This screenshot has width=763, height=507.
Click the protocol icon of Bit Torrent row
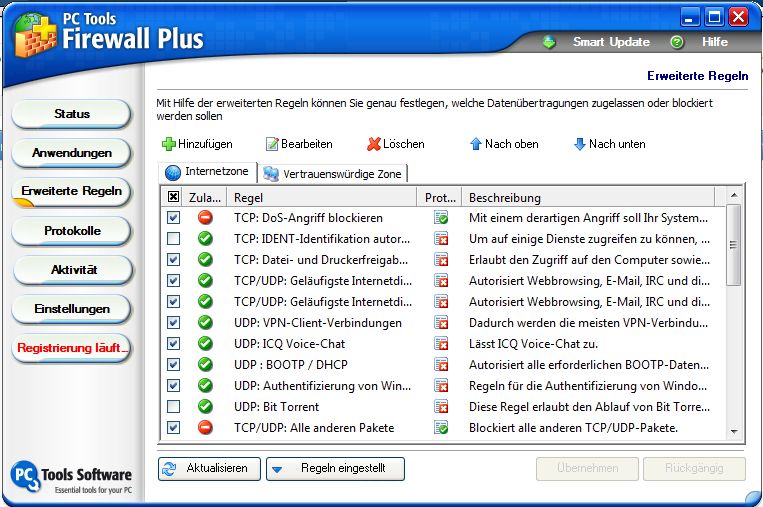point(441,406)
